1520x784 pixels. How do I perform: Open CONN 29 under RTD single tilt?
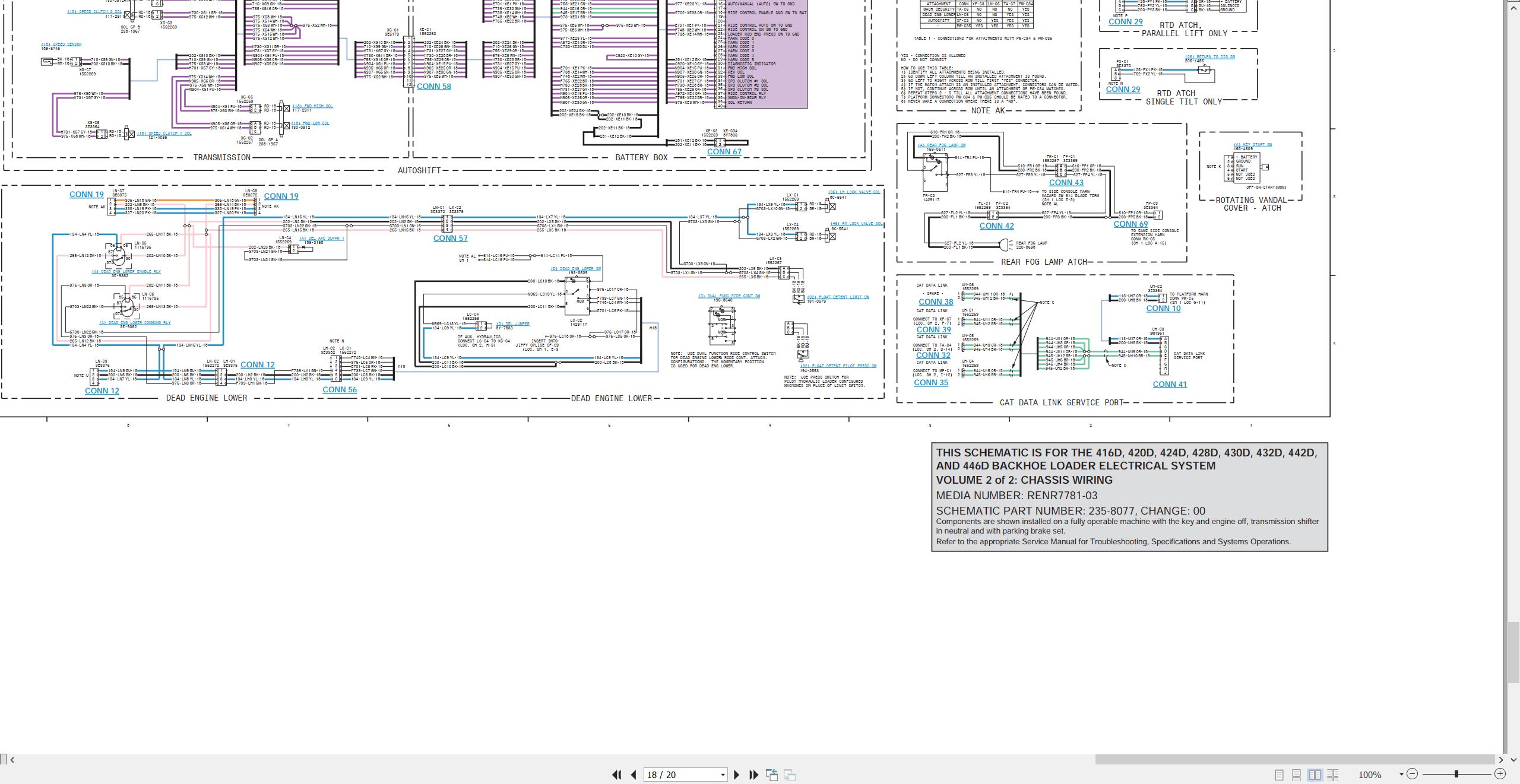pyautogui.click(x=1123, y=90)
